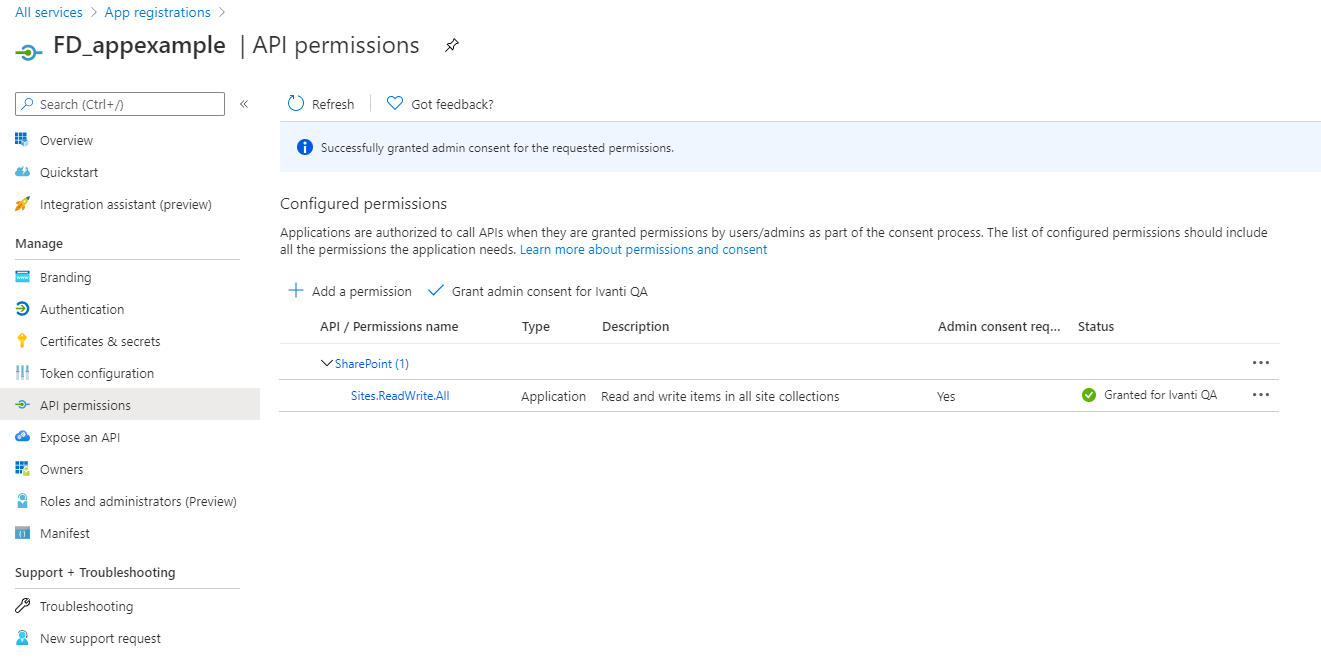This screenshot has width=1321, height=668.
Task: Click the Refresh icon in the toolbar
Action: tap(296, 104)
